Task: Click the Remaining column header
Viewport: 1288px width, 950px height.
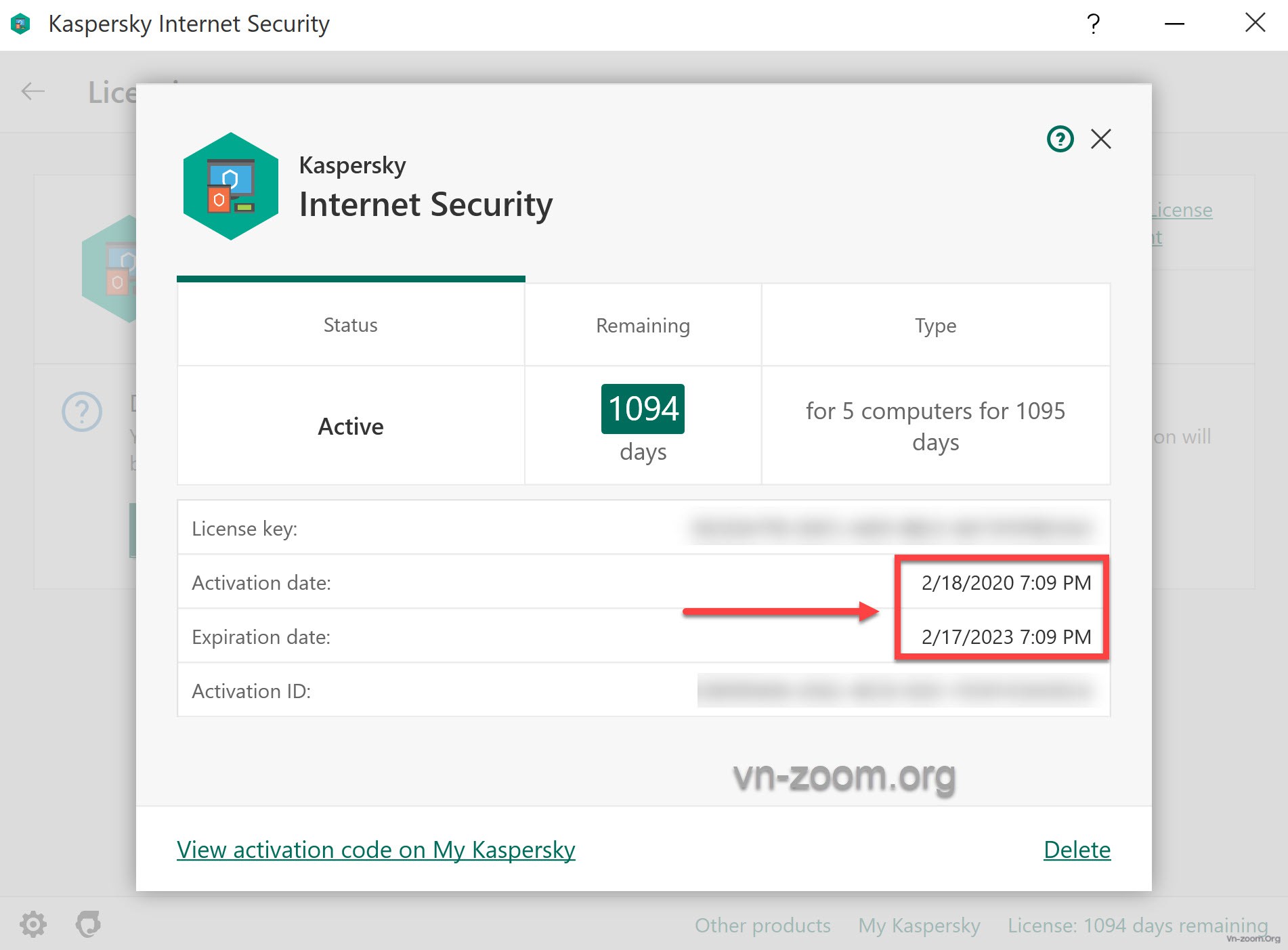Action: pos(643,326)
